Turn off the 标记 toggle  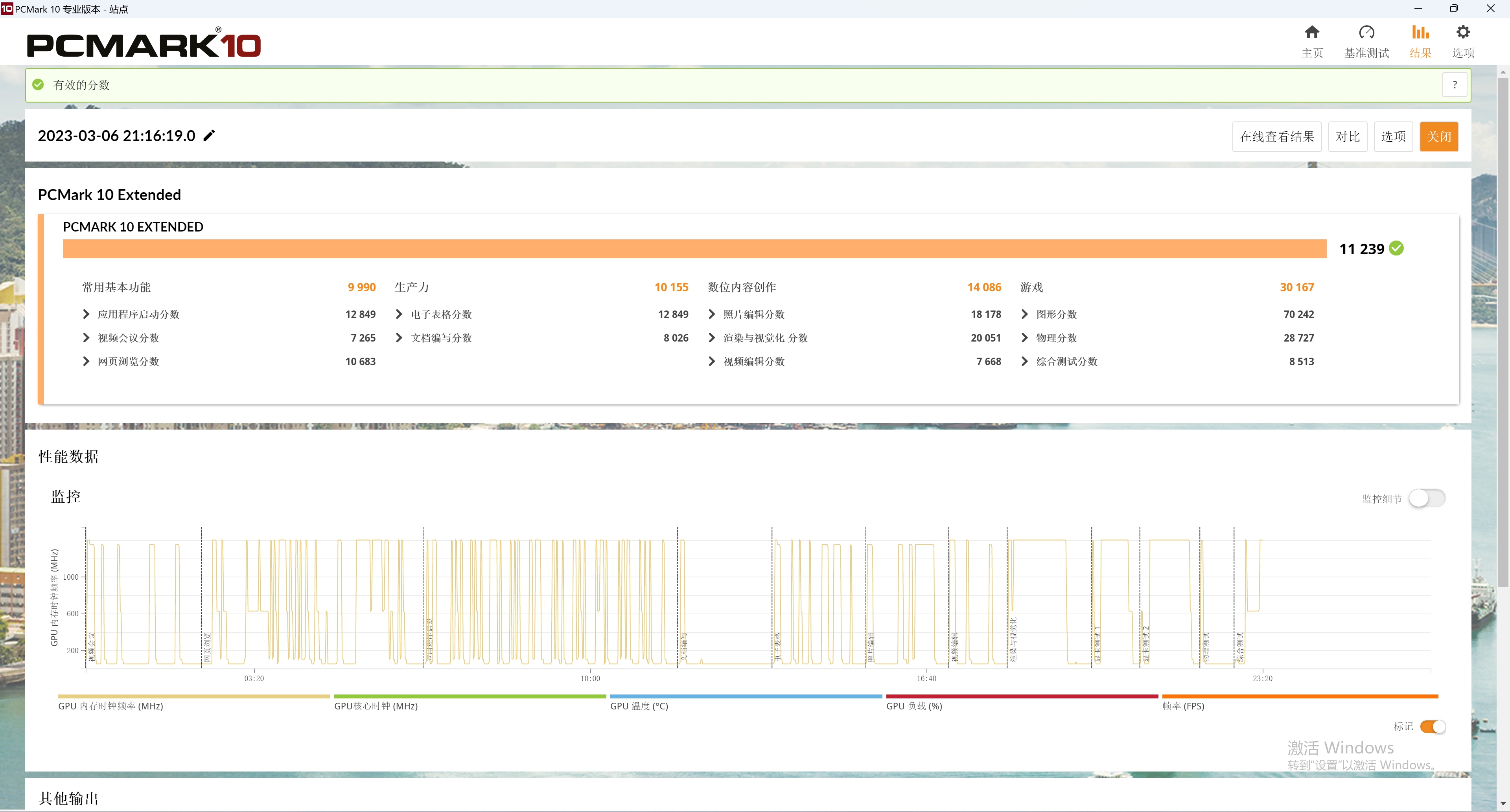pos(1433,726)
